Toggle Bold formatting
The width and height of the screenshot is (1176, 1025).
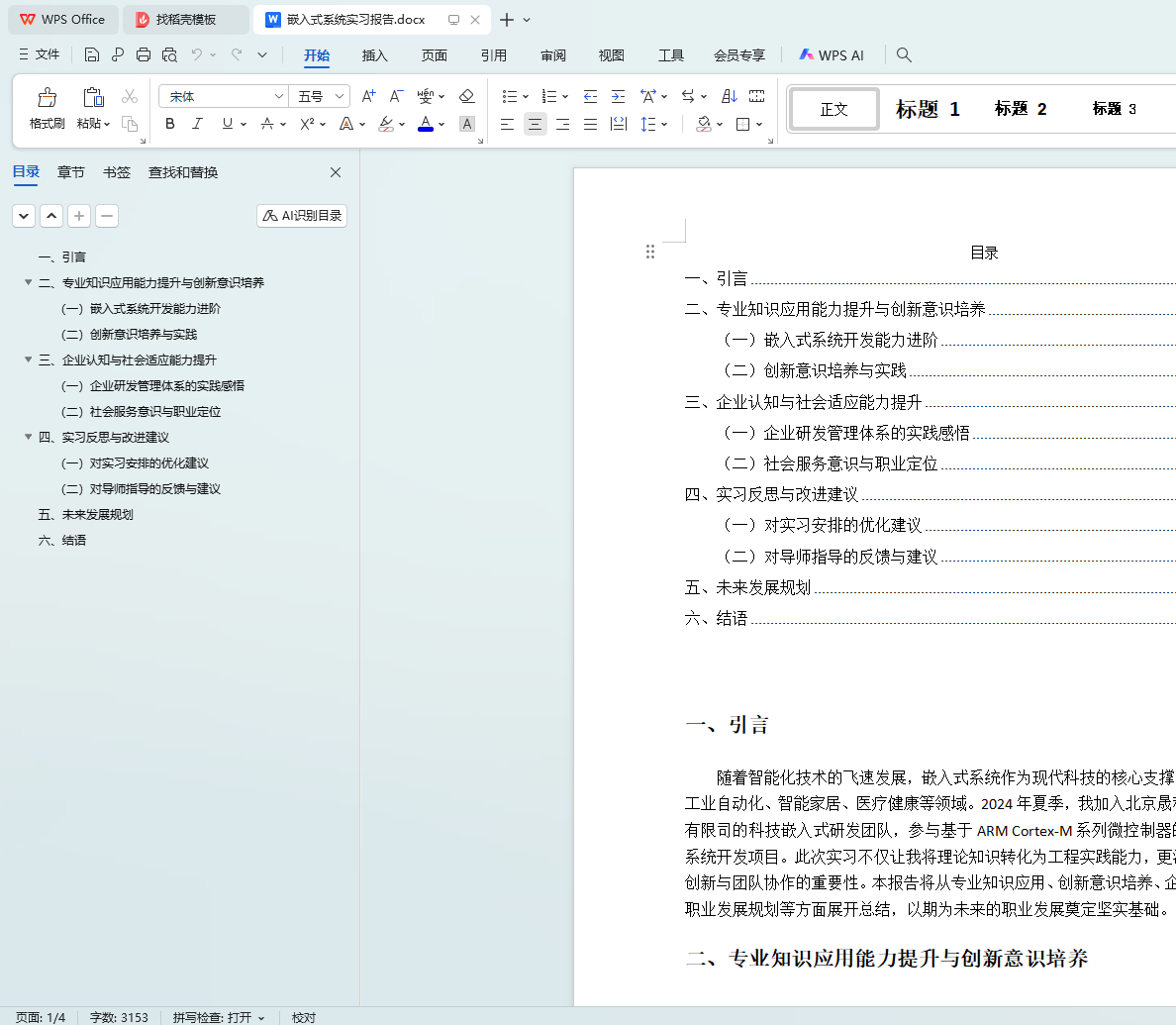point(170,124)
